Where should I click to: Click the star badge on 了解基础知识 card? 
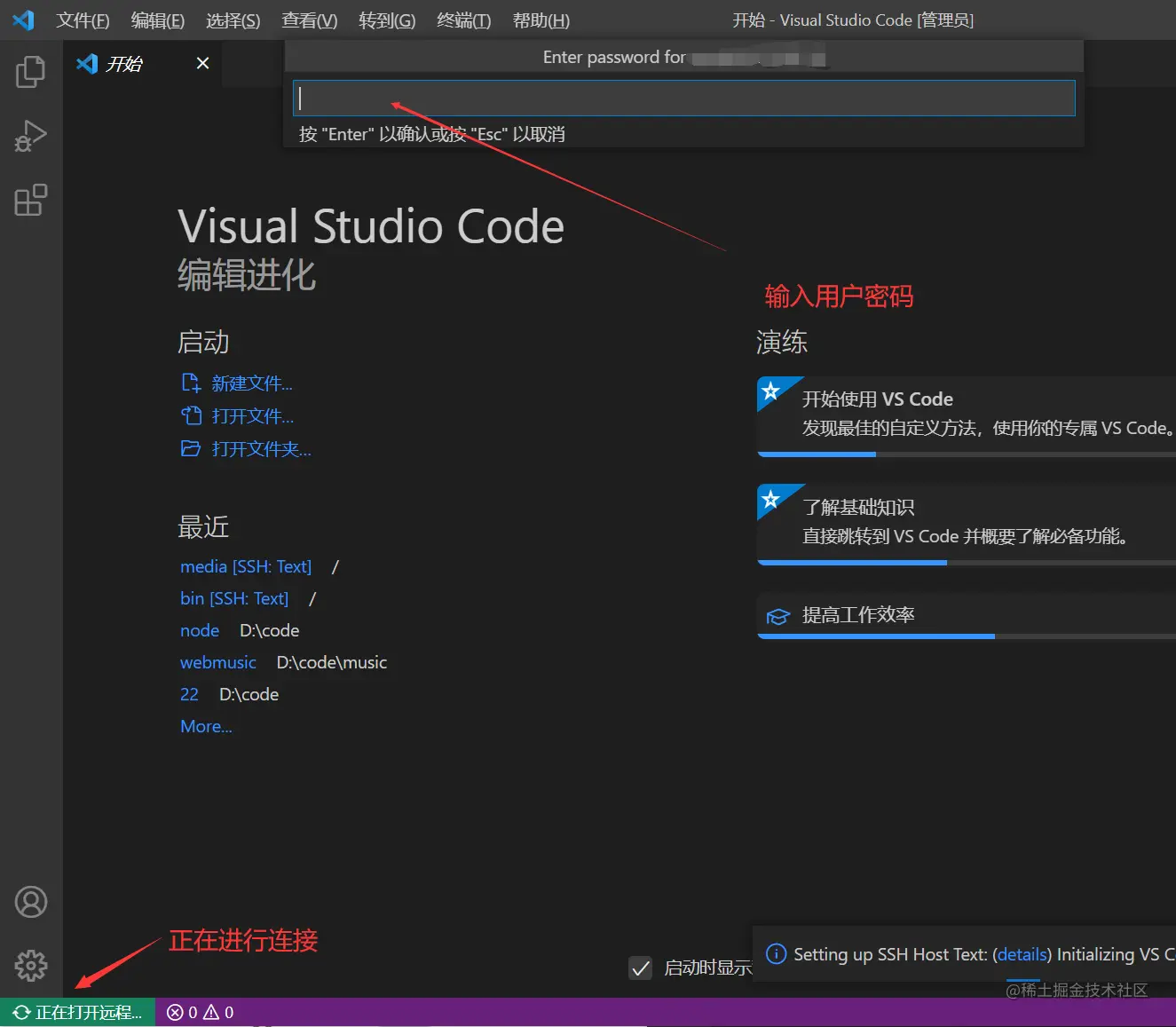[x=770, y=499]
